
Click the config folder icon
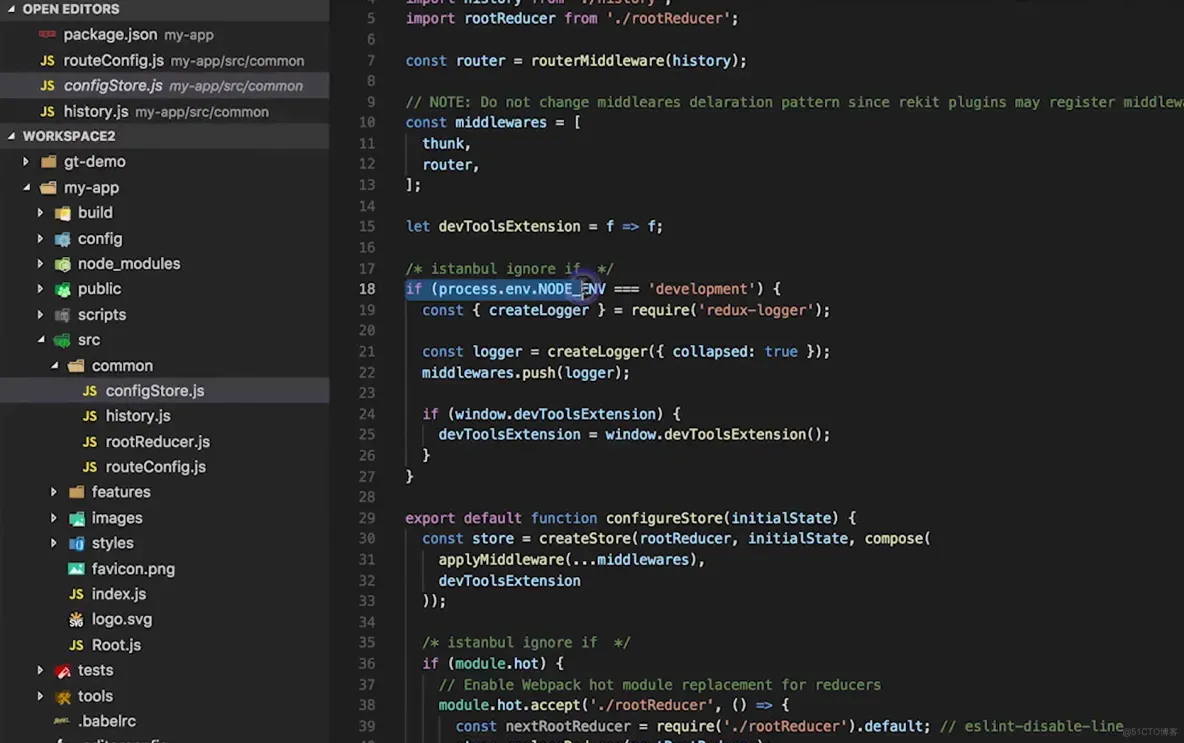63,239
